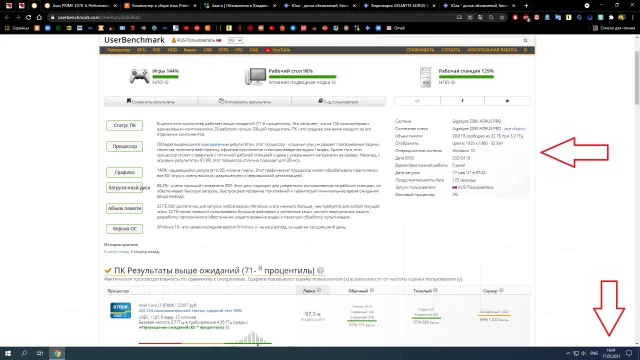Open the FPS menu item
640x360 pixels.
(x=239, y=50)
